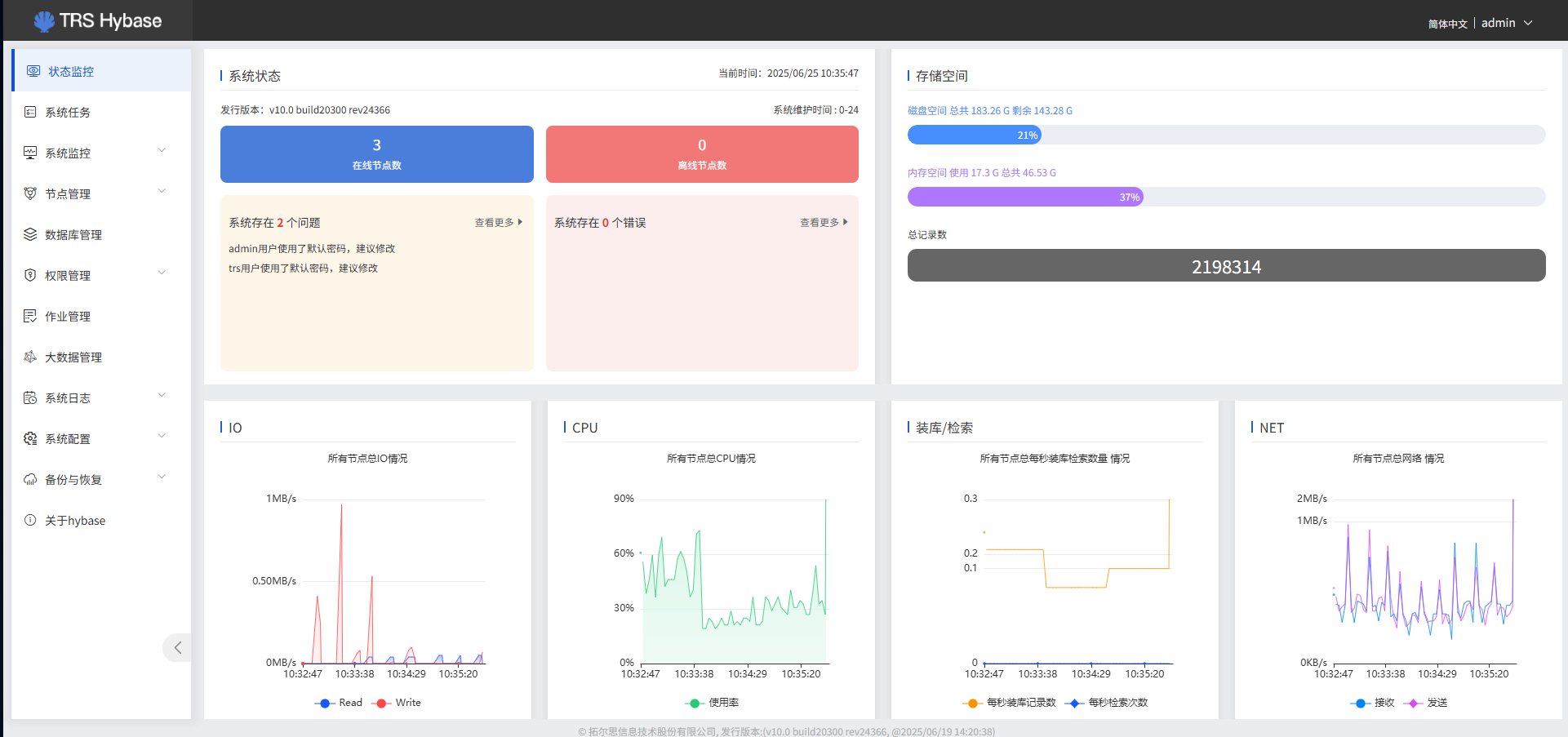Click the backup and restore cloud icon
The image size is (1568, 737).
pos(30,479)
